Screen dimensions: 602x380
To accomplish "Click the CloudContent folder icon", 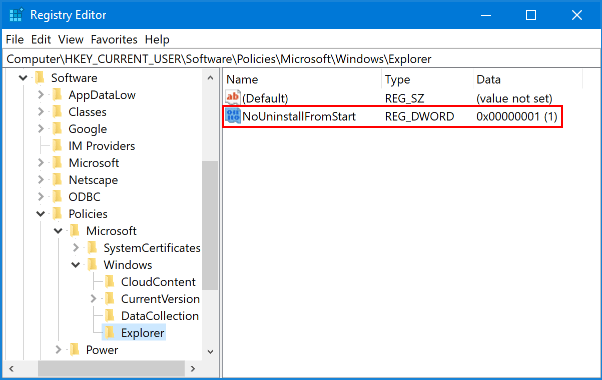I will (x=109, y=282).
